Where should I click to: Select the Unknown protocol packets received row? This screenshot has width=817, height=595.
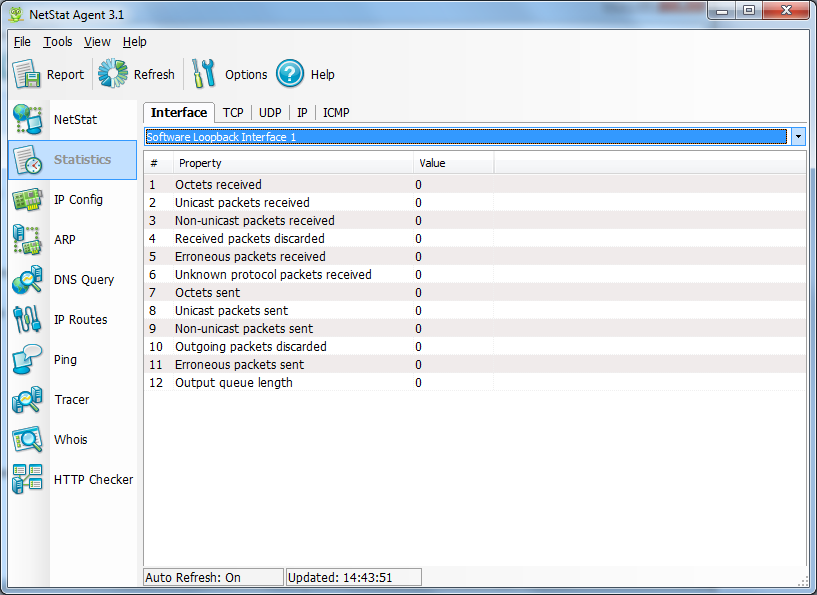pyautogui.click(x=475, y=275)
